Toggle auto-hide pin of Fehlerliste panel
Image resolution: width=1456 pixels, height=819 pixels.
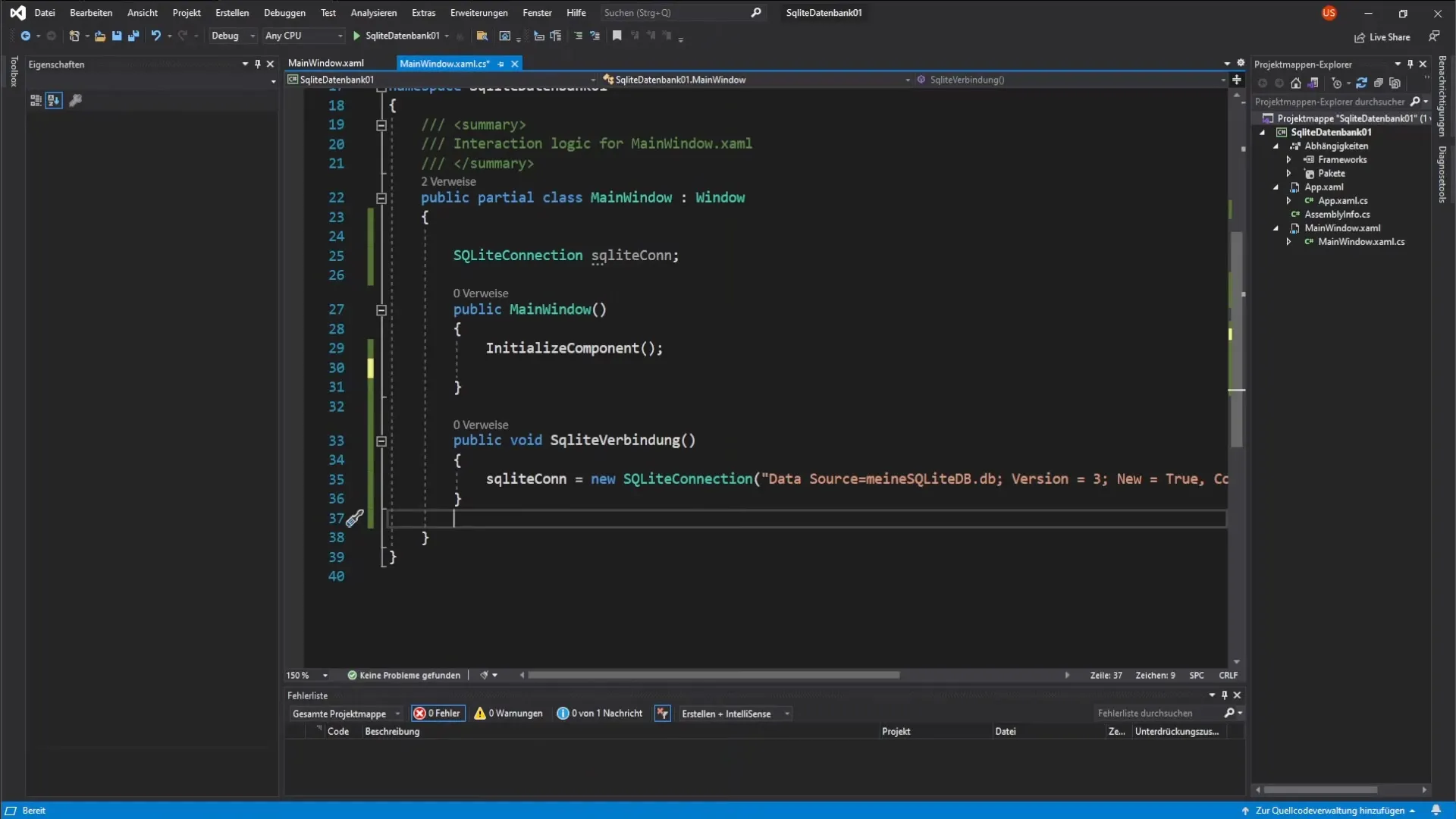coord(1224,695)
